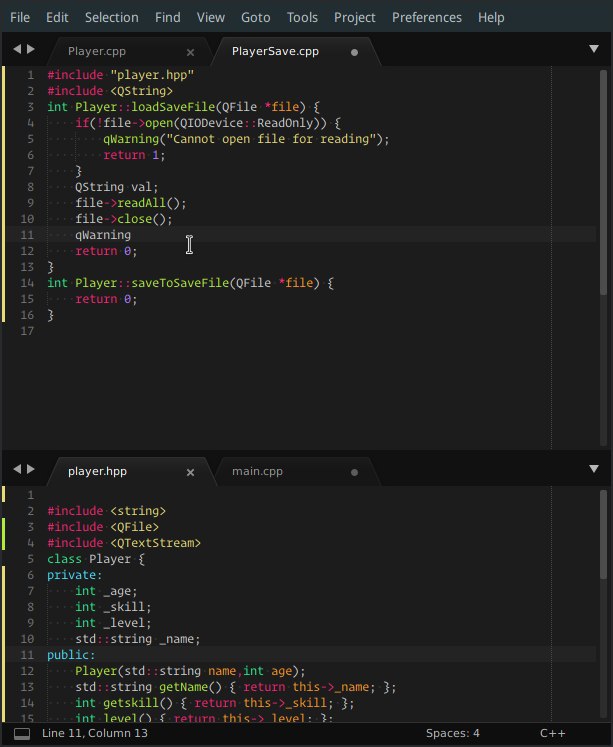Open the File menu
The image size is (613, 747).
click(x=20, y=17)
